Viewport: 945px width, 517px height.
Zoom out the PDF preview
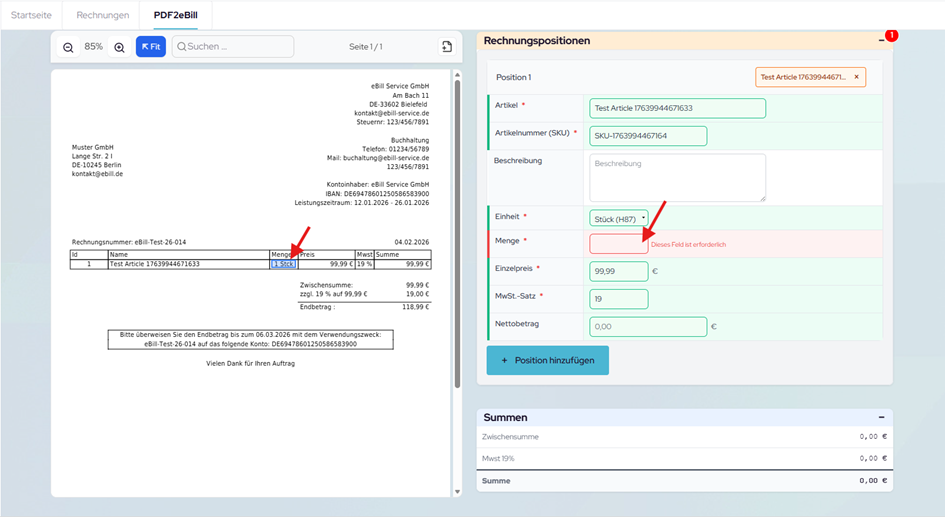(x=68, y=47)
